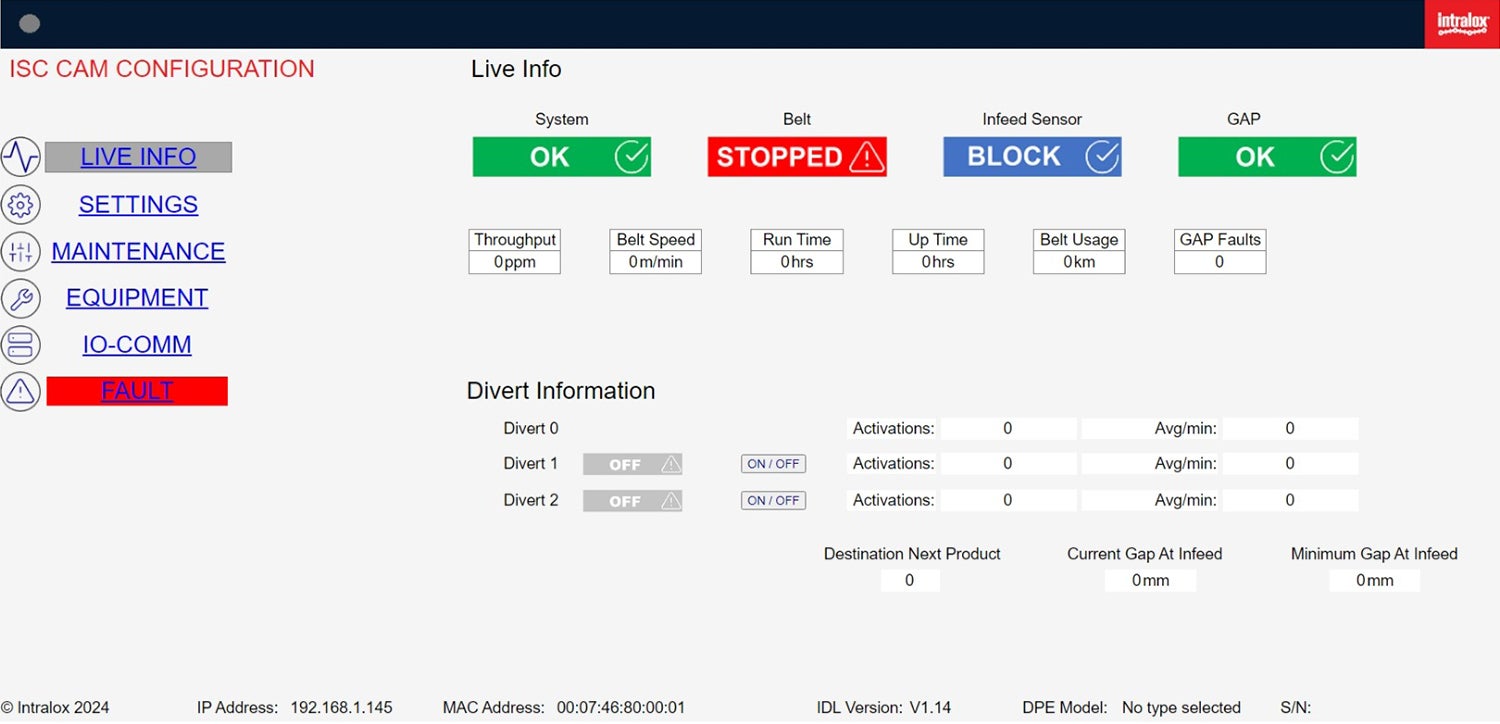Click the Maintenance sliders icon

[21, 251]
